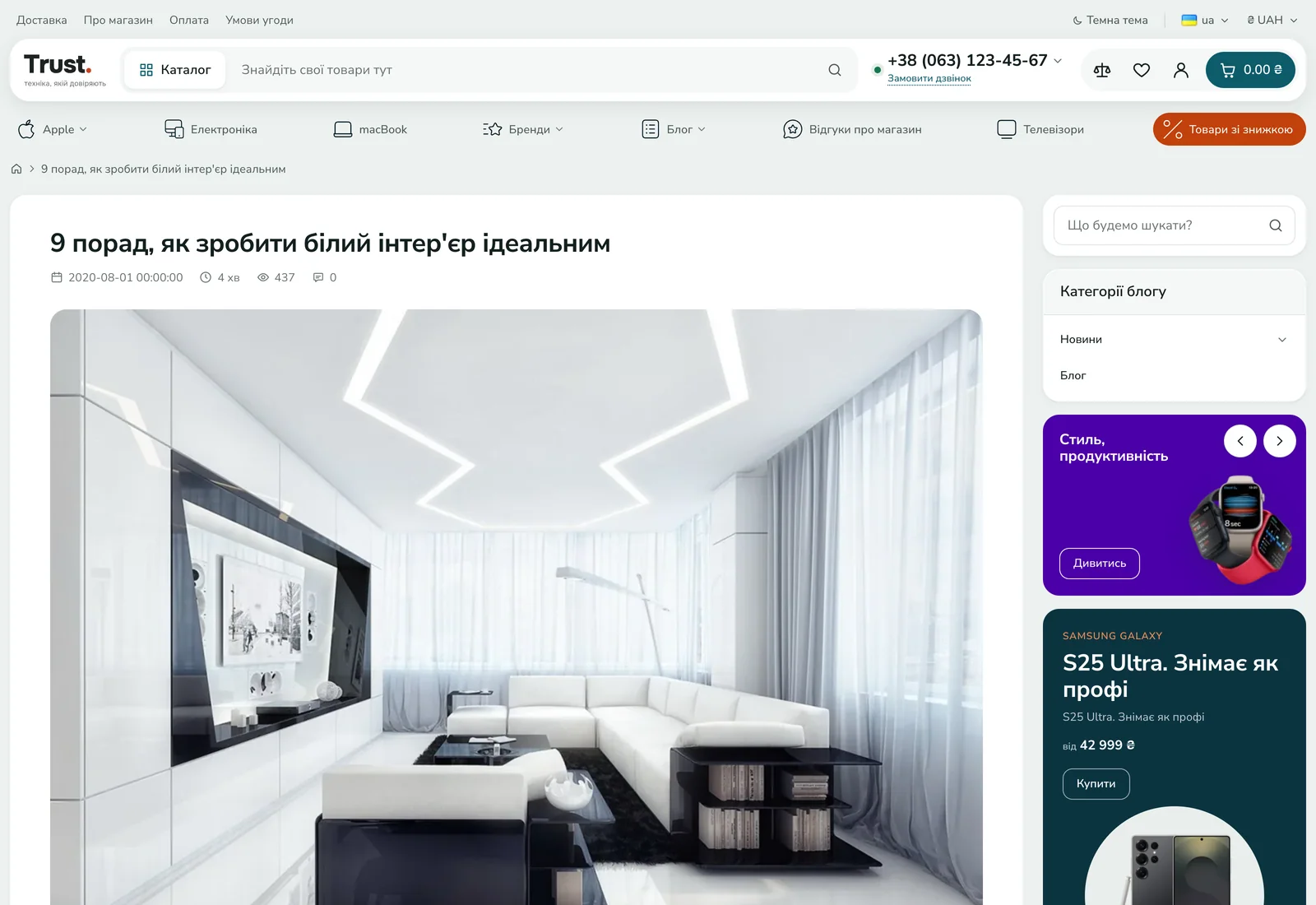Click the Замовити дзвінок link
This screenshot has width=1316, height=905.
pyautogui.click(x=929, y=78)
